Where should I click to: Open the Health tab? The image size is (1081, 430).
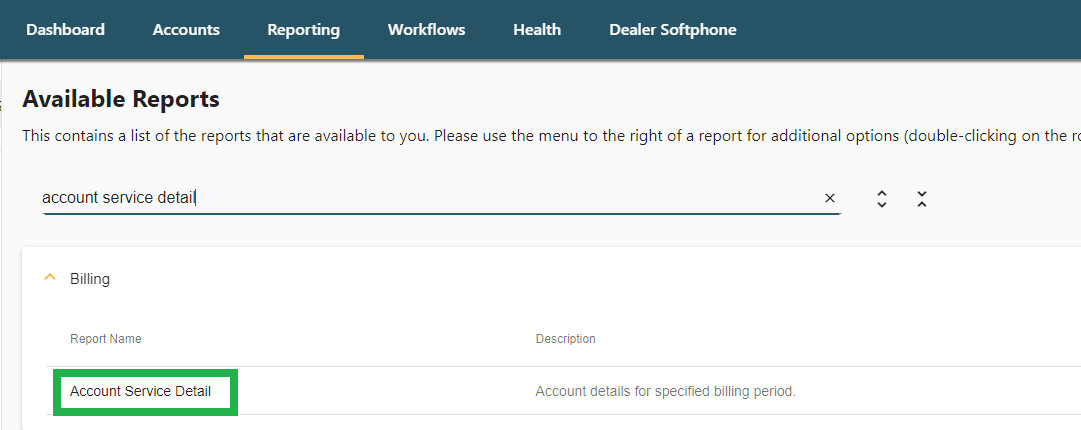click(537, 30)
